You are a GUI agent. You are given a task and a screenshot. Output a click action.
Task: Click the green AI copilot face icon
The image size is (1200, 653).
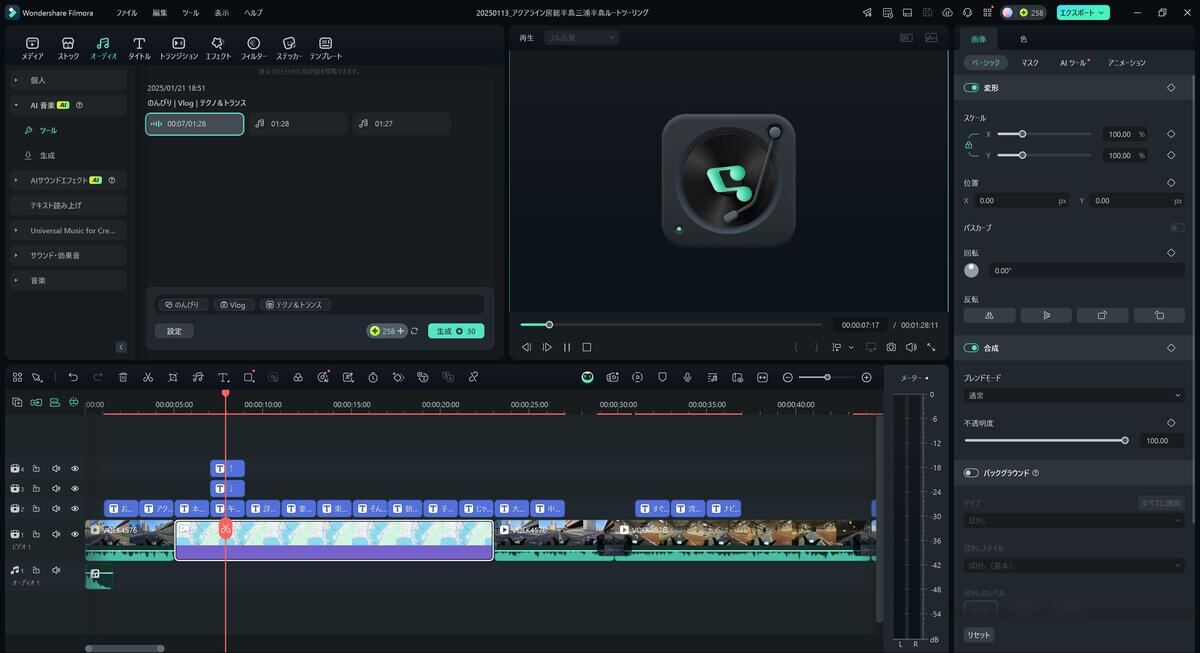[x=588, y=377]
